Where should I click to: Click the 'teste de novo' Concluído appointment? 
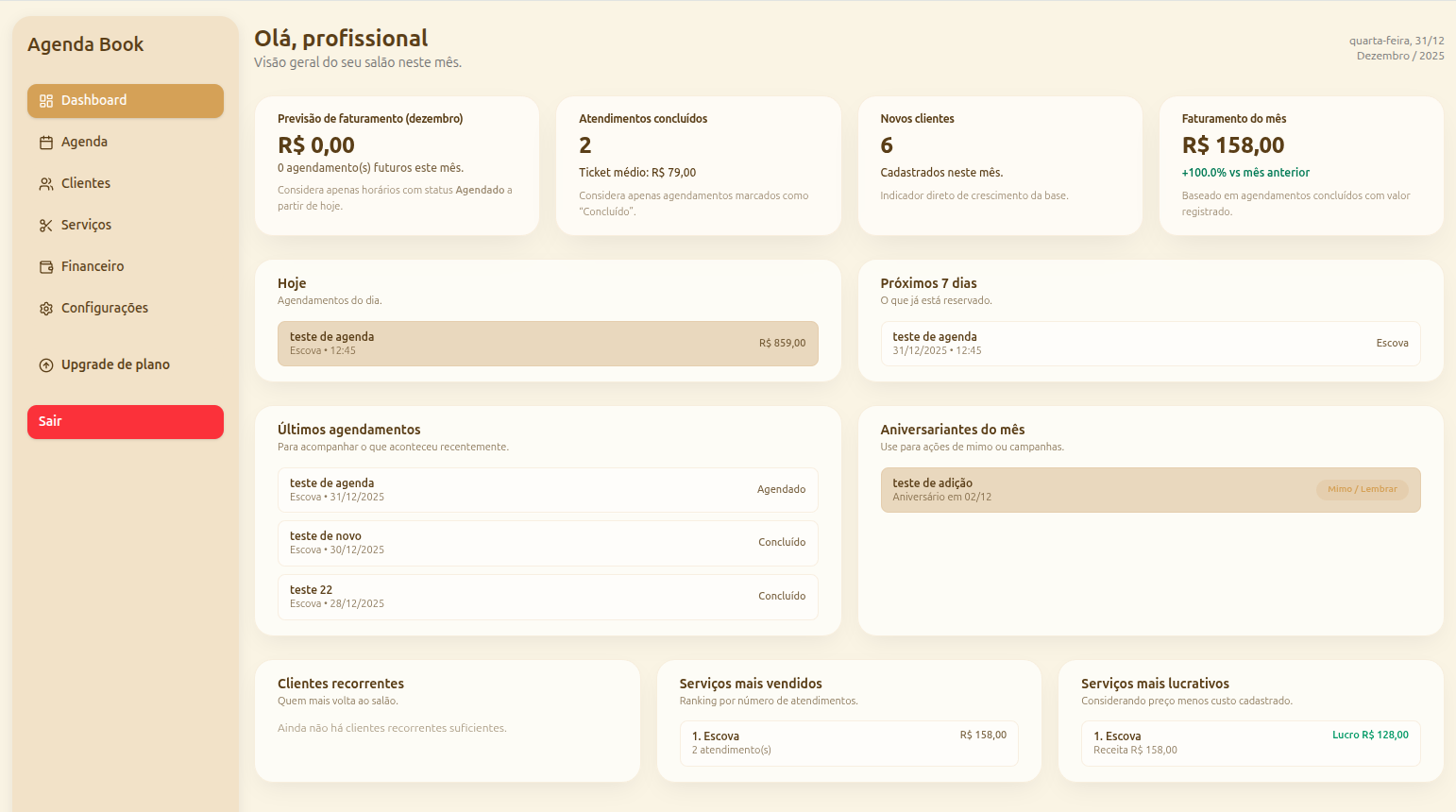548,543
